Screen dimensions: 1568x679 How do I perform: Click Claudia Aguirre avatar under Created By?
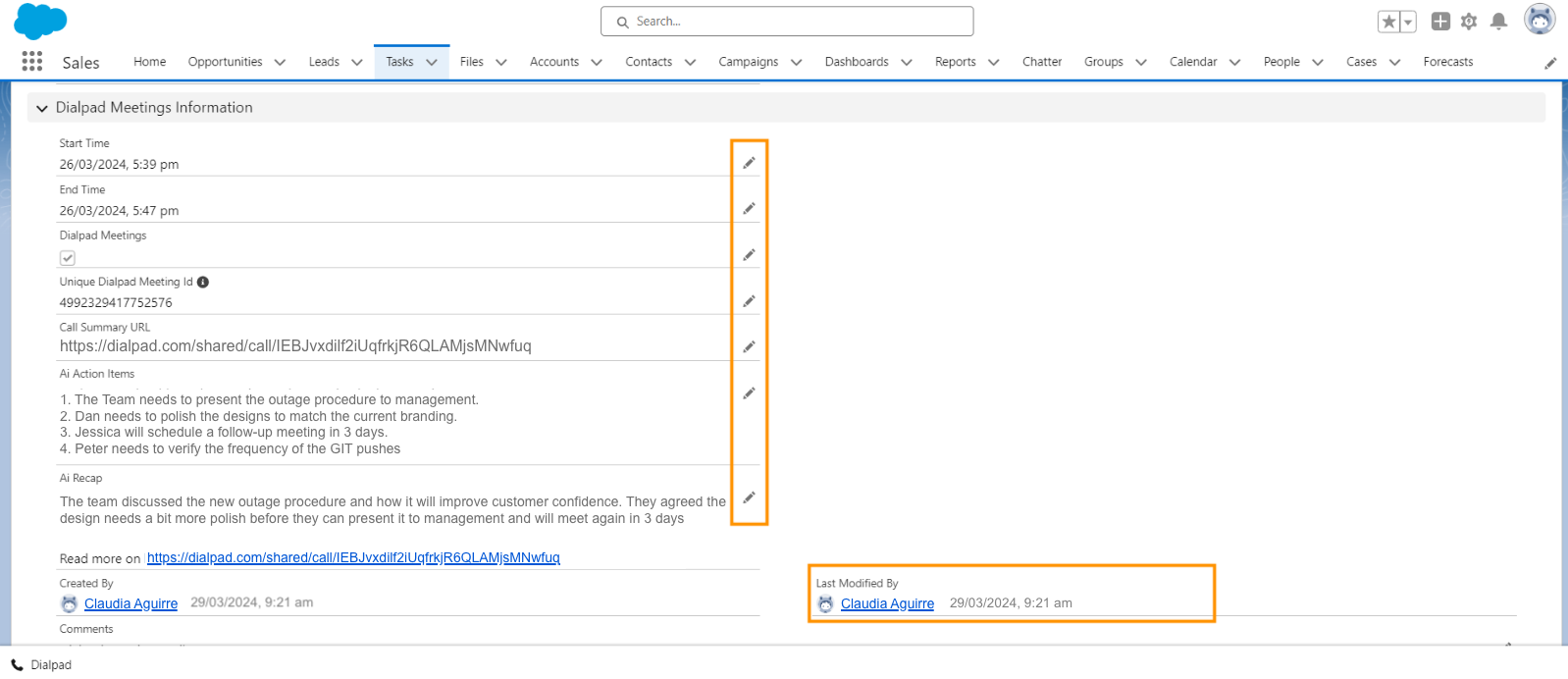click(69, 603)
